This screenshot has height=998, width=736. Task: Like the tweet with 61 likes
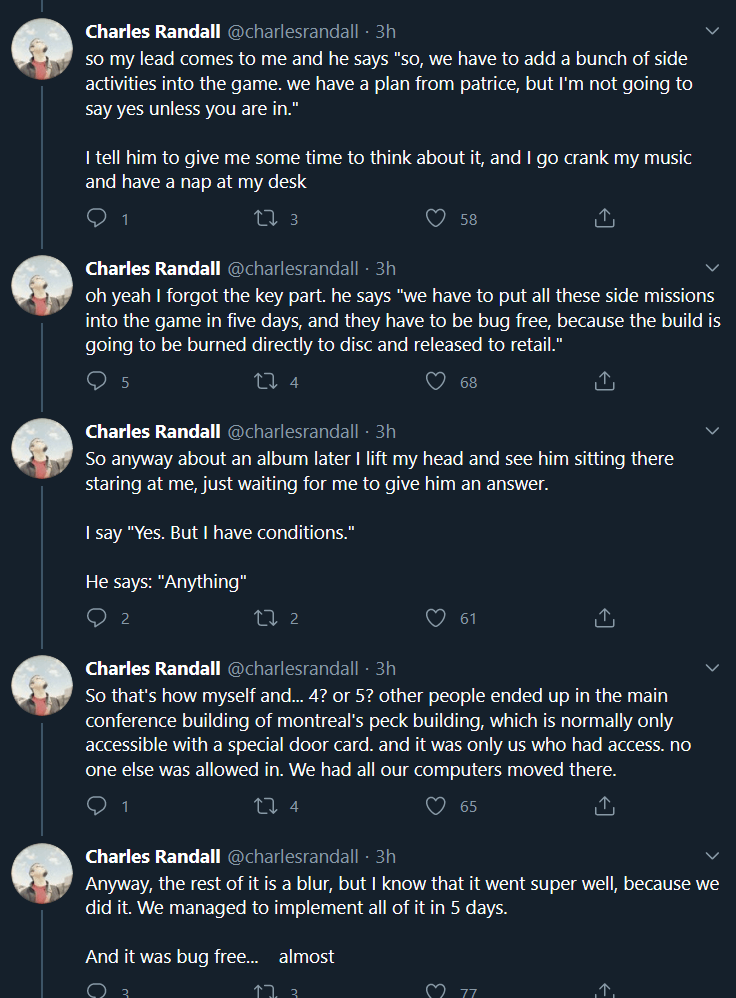(436, 619)
